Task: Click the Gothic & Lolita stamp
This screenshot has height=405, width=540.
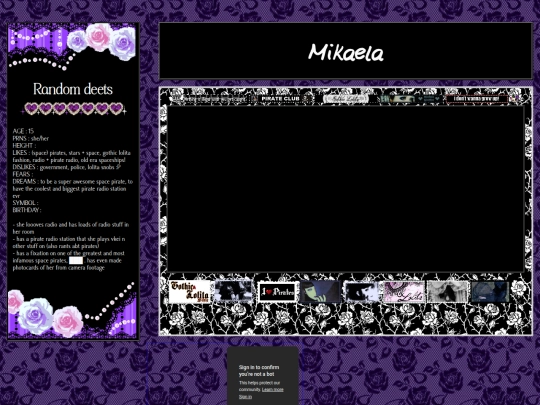Action: [189, 292]
